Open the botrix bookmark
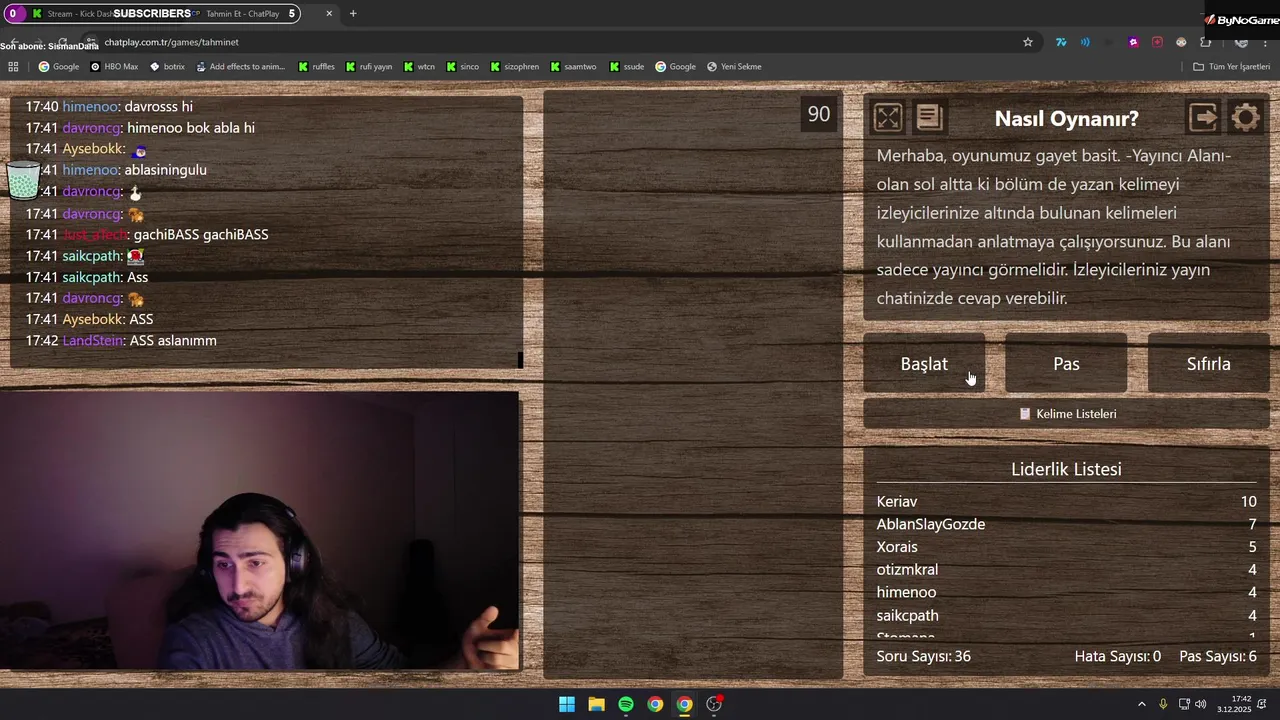This screenshot has width=1280, height=720. [167, 67]
